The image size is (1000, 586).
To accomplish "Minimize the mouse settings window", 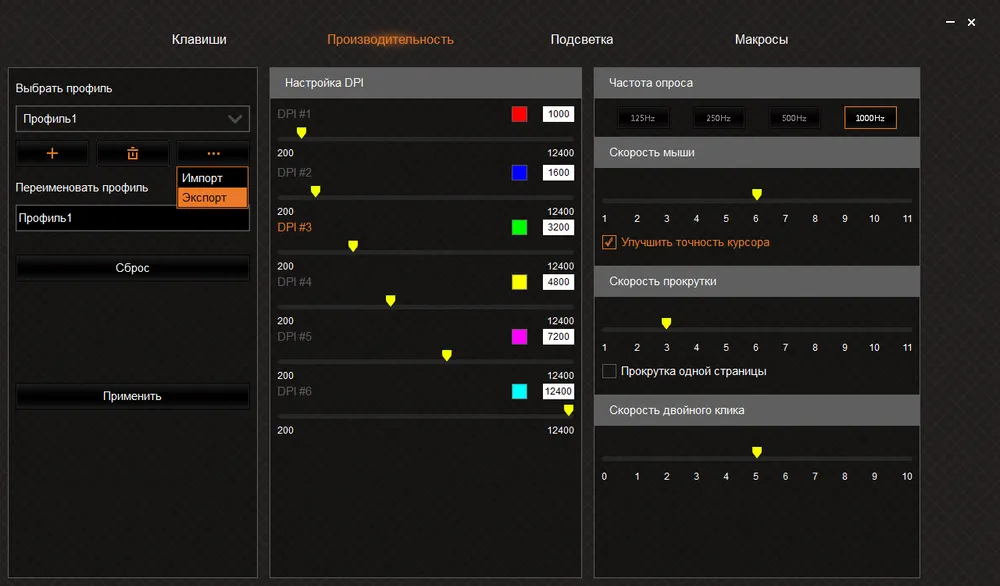I will pyautogui.click(x=950, y=22).
